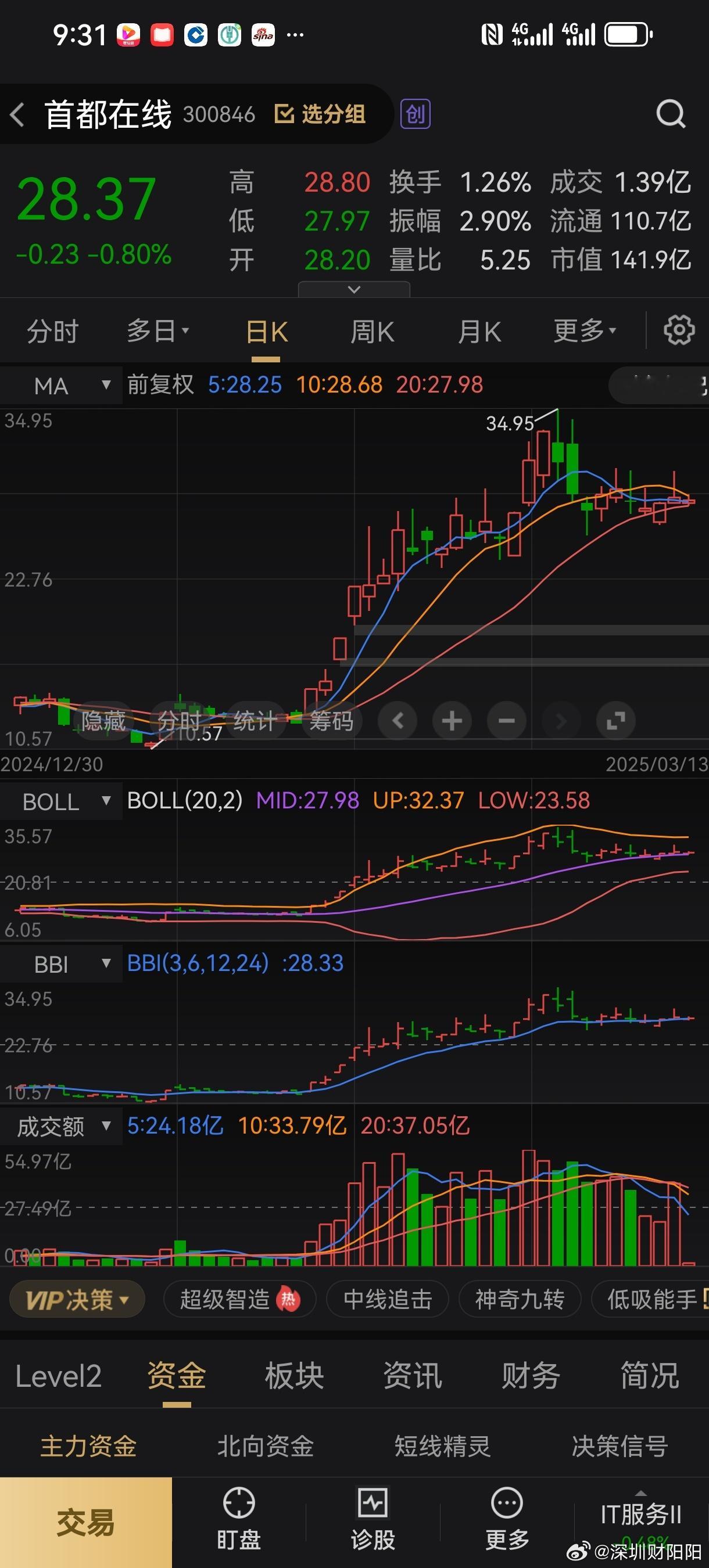Open BBI indicator dropdown
Screen dimensions: 709x1568
click(x=61, y=963)
